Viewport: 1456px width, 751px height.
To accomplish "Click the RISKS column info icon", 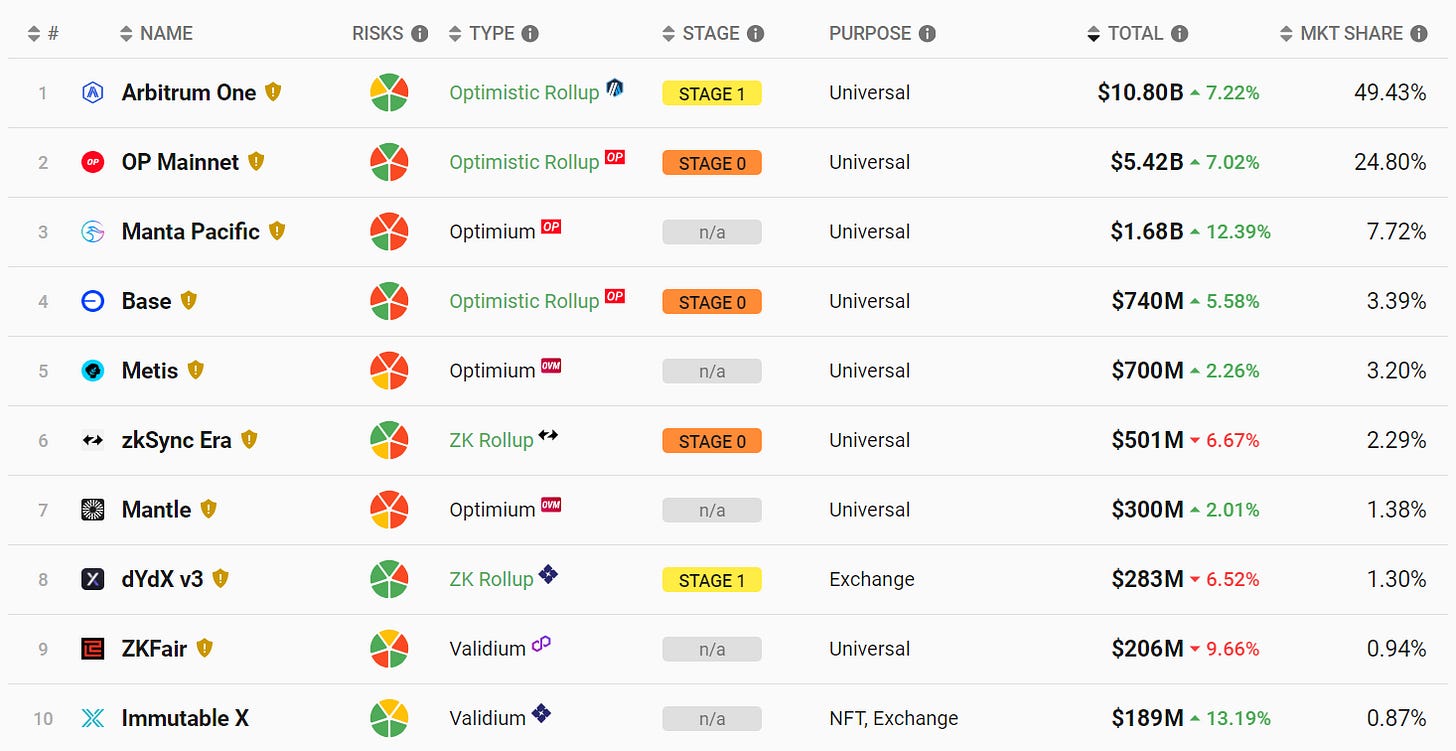I will 420,34.
